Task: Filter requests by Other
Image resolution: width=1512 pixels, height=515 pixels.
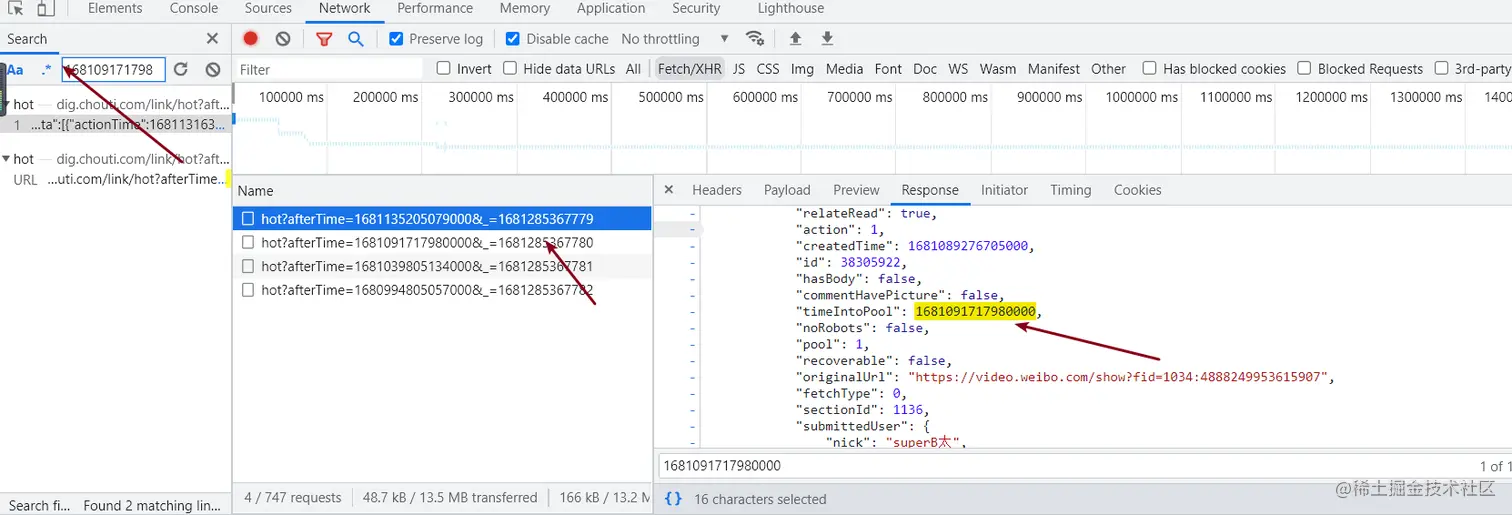Action: point(1108,69)
